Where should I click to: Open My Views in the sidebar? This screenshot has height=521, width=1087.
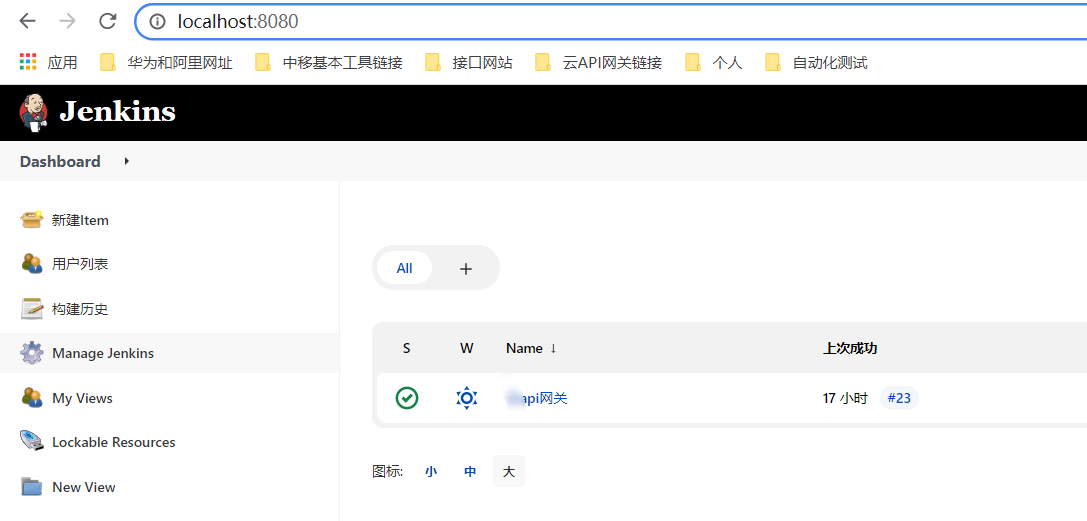[82, 398]
